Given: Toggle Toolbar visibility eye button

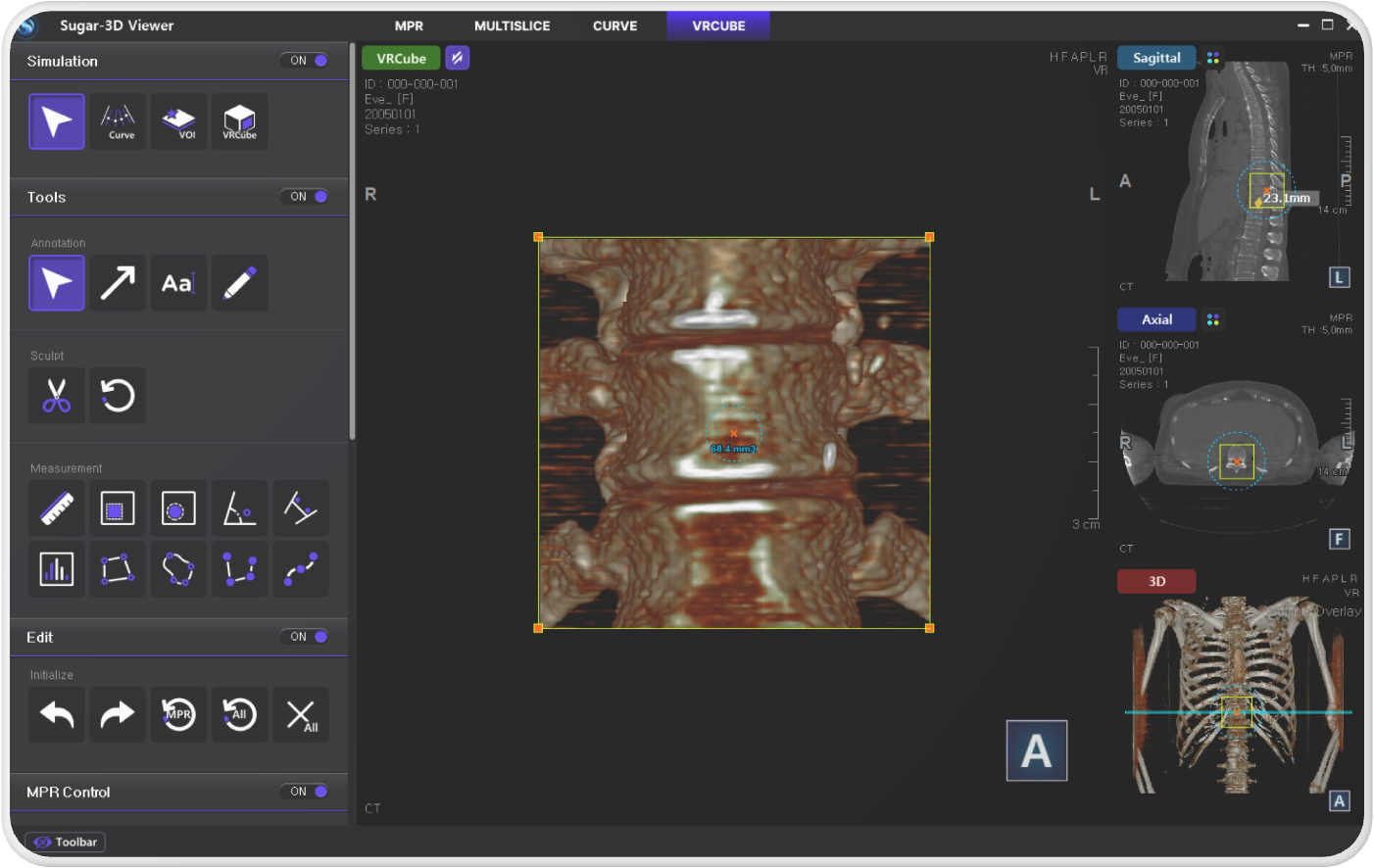Looking at the screenshot, I should (65, 843).
